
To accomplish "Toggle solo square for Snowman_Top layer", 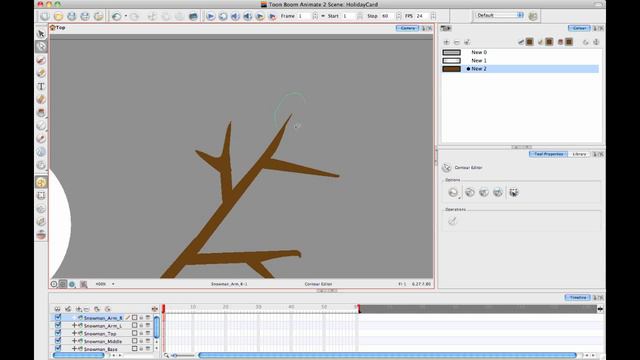I will click(134, 333).
